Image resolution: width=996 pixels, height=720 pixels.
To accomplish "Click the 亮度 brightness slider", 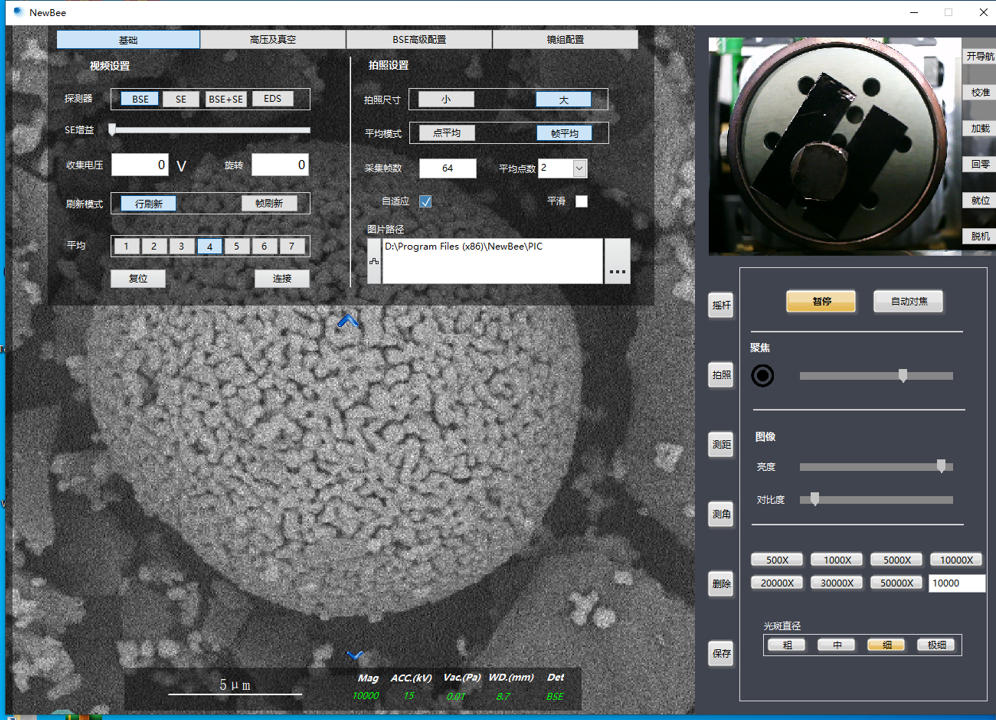I will pos(875,466).
